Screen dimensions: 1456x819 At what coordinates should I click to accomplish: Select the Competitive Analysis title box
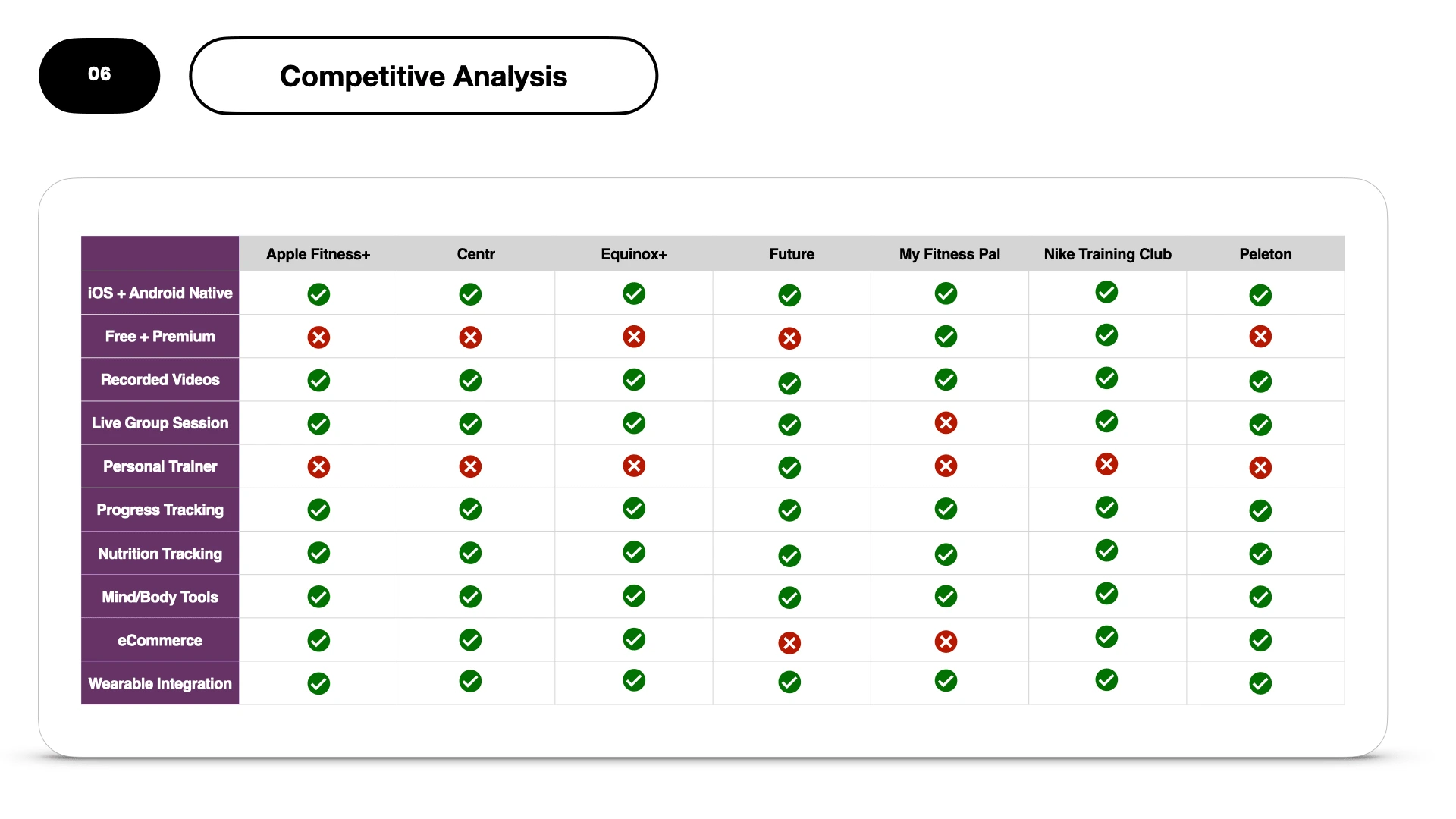tap(423, 76)
